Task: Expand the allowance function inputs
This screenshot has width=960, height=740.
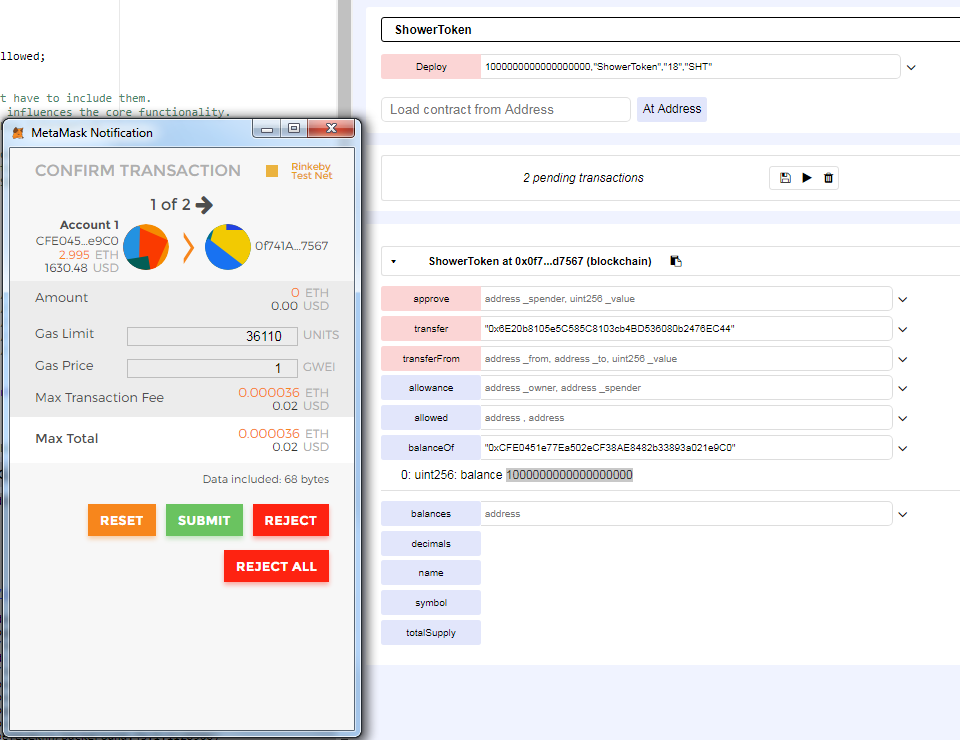Action: point(902,389)
